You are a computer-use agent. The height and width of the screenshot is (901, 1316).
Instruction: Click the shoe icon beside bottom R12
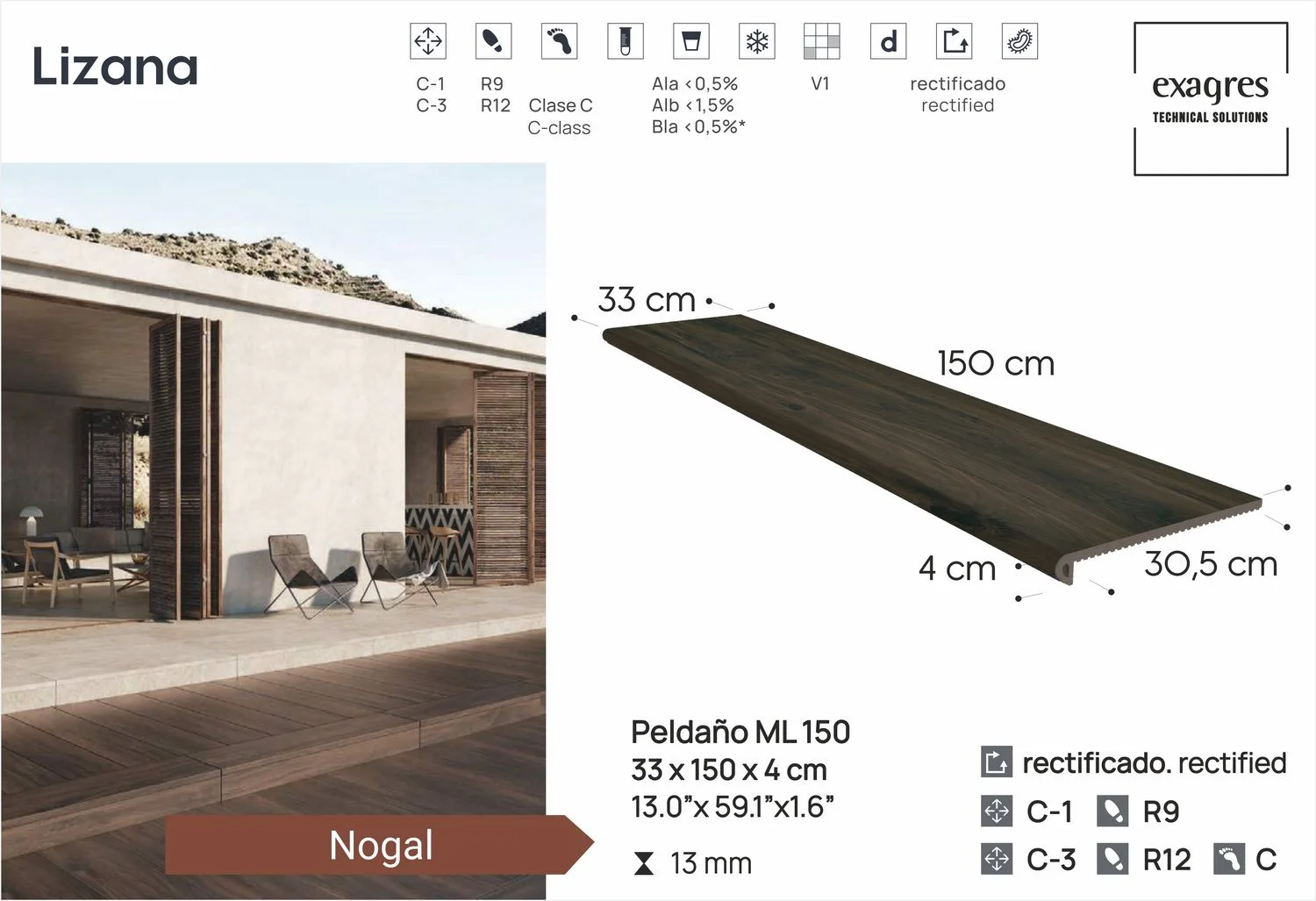[1112, 859]
